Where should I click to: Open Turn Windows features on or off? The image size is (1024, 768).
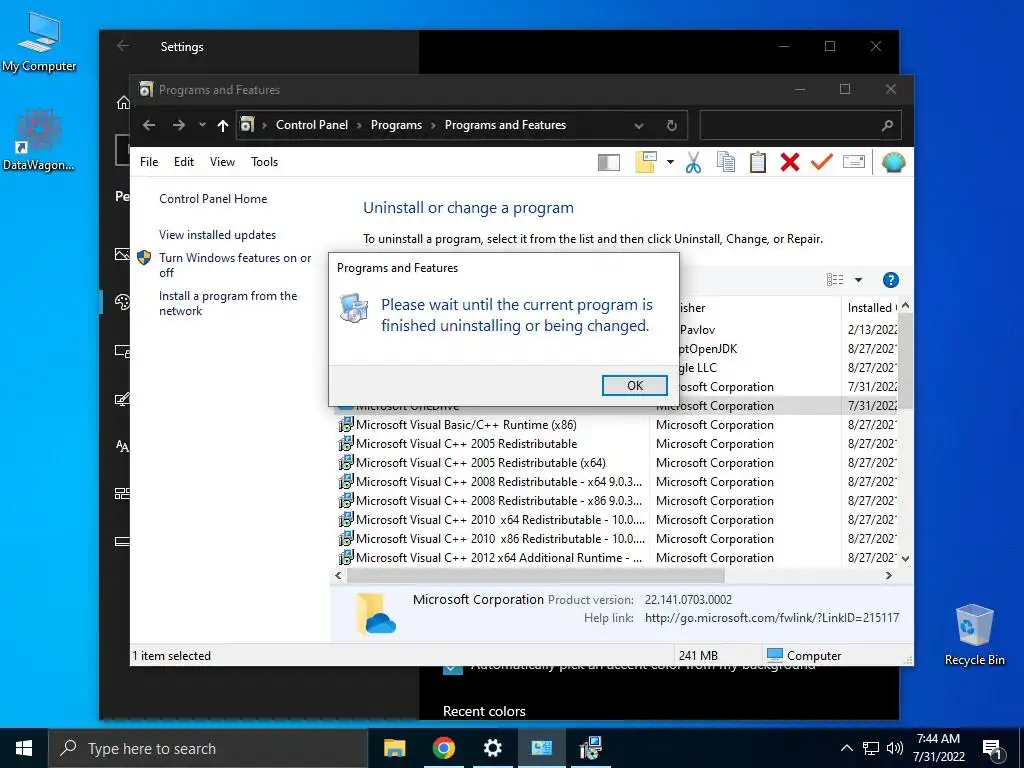coord(235,264)
